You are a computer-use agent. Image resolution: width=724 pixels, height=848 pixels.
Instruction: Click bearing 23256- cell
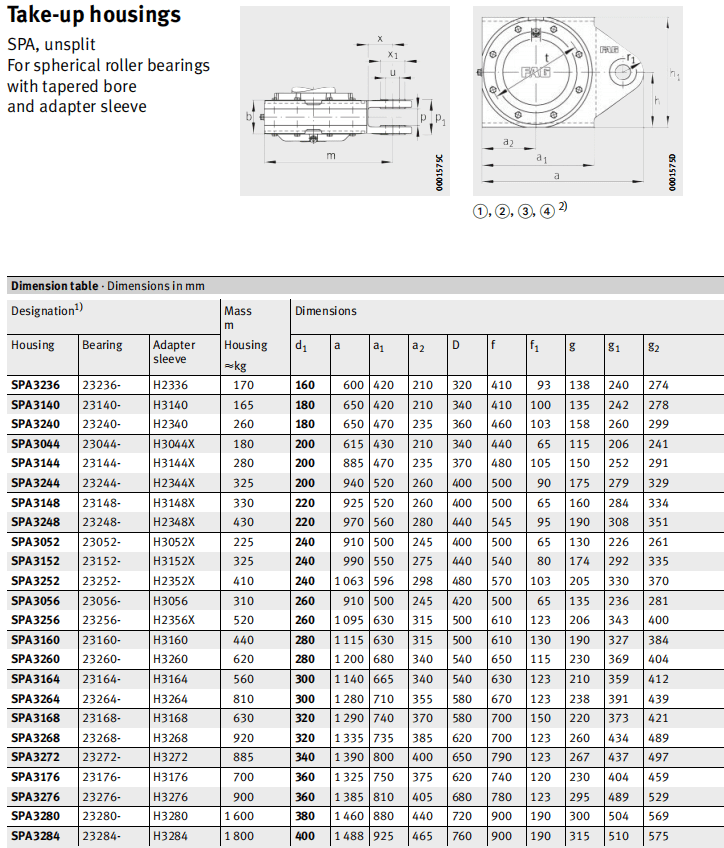(103, 619)
